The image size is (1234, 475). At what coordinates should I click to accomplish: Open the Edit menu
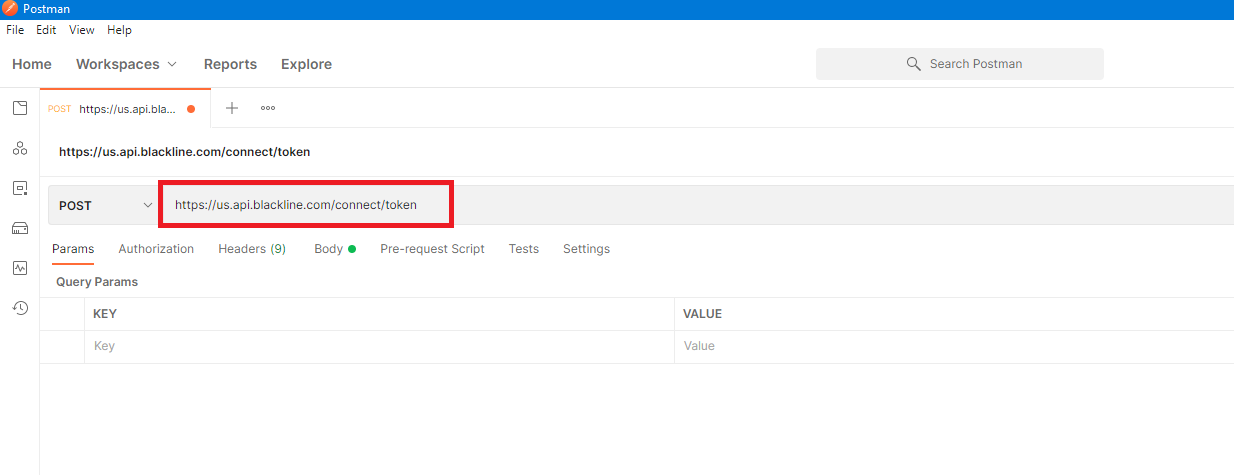click(x=46, y=30)
